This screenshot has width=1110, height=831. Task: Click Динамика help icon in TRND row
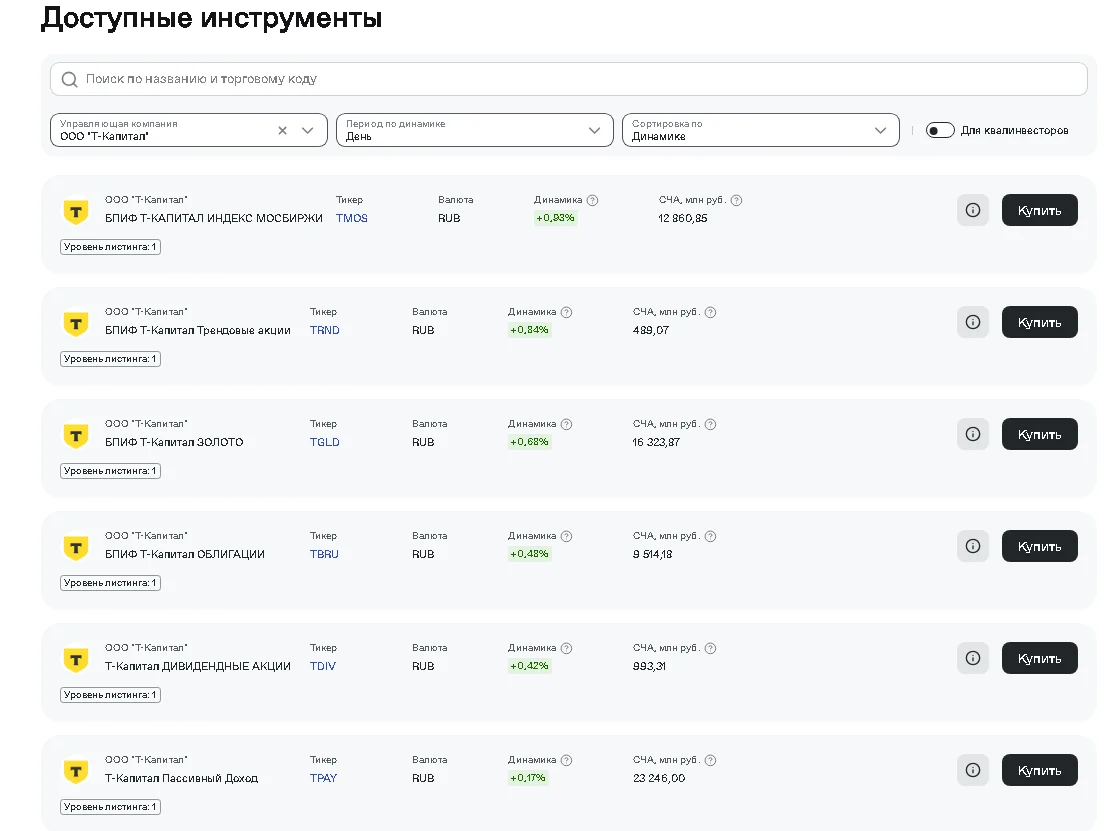point(566,312)
